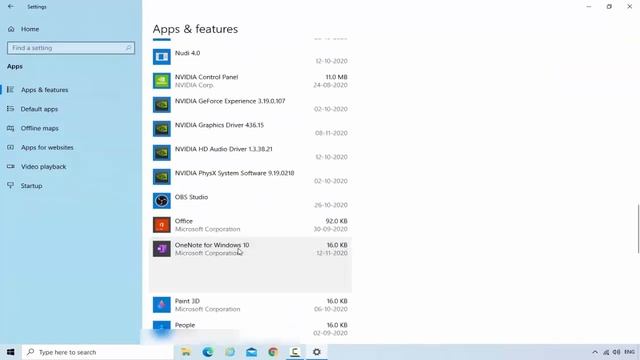Go back with the Settings back arrow
640x360 pixels.
tap(11, 7)
